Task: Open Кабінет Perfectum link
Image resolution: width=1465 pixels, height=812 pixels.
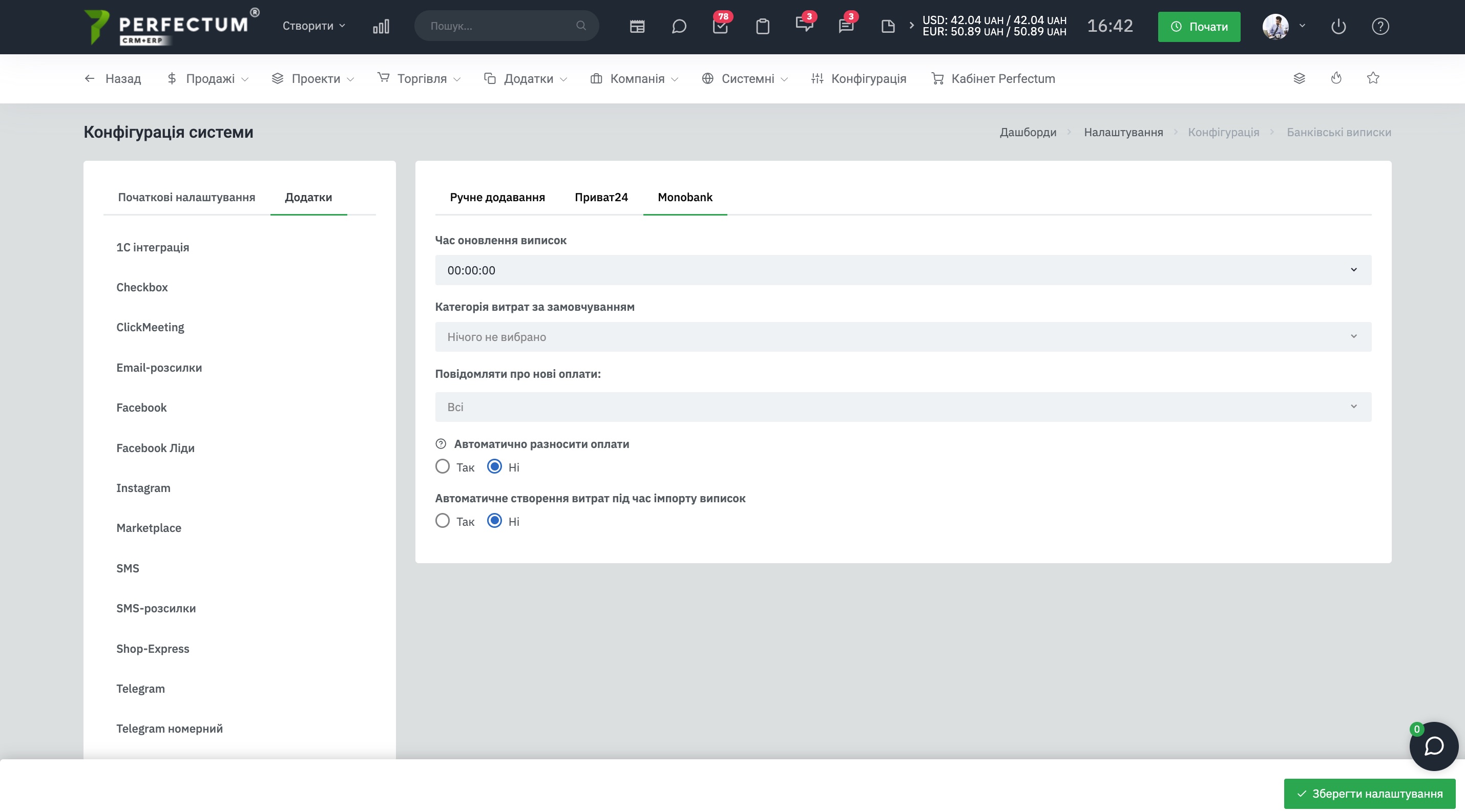Action: click(993, 78)
